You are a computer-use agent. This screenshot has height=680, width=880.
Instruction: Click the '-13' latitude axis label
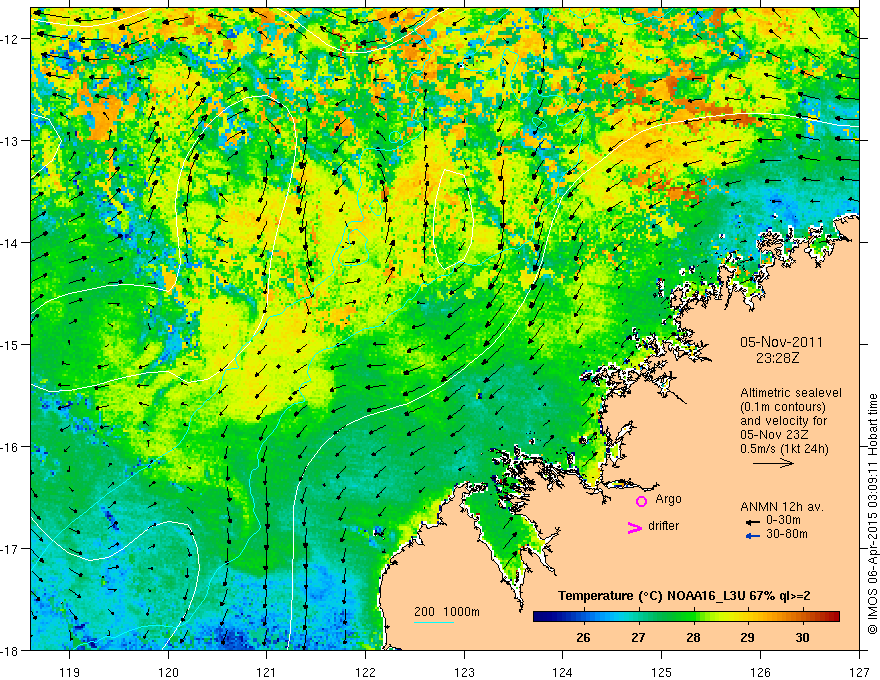tap(11, 140)
